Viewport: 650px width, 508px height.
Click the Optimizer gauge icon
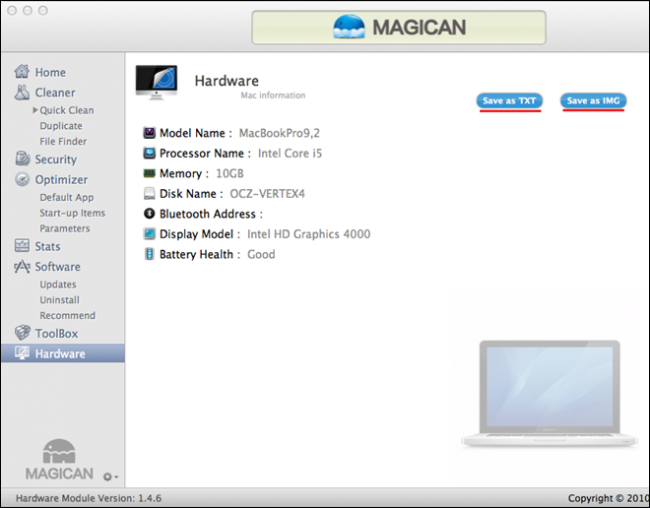(22, 179)
